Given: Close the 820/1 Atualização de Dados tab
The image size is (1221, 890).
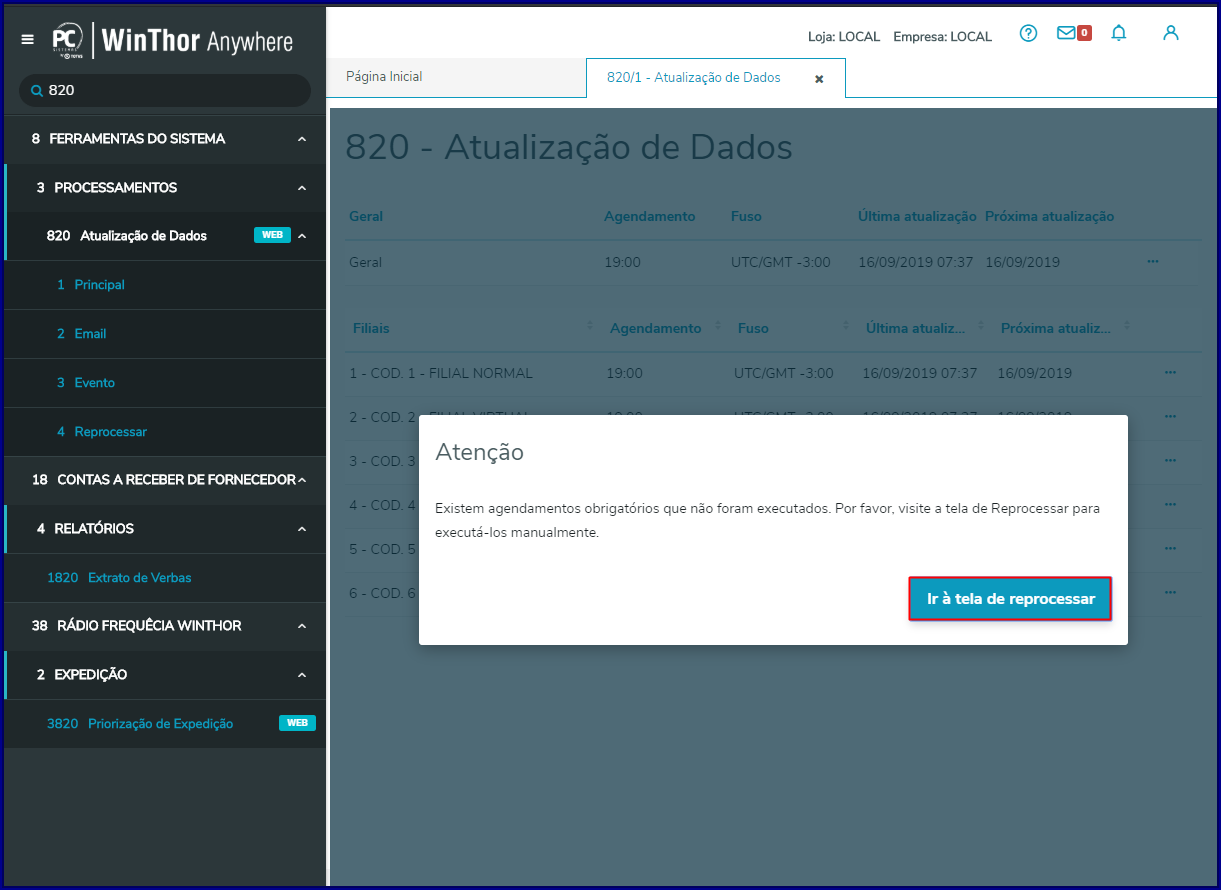Looking at the screenshot, I should click(x=819, y=79).
